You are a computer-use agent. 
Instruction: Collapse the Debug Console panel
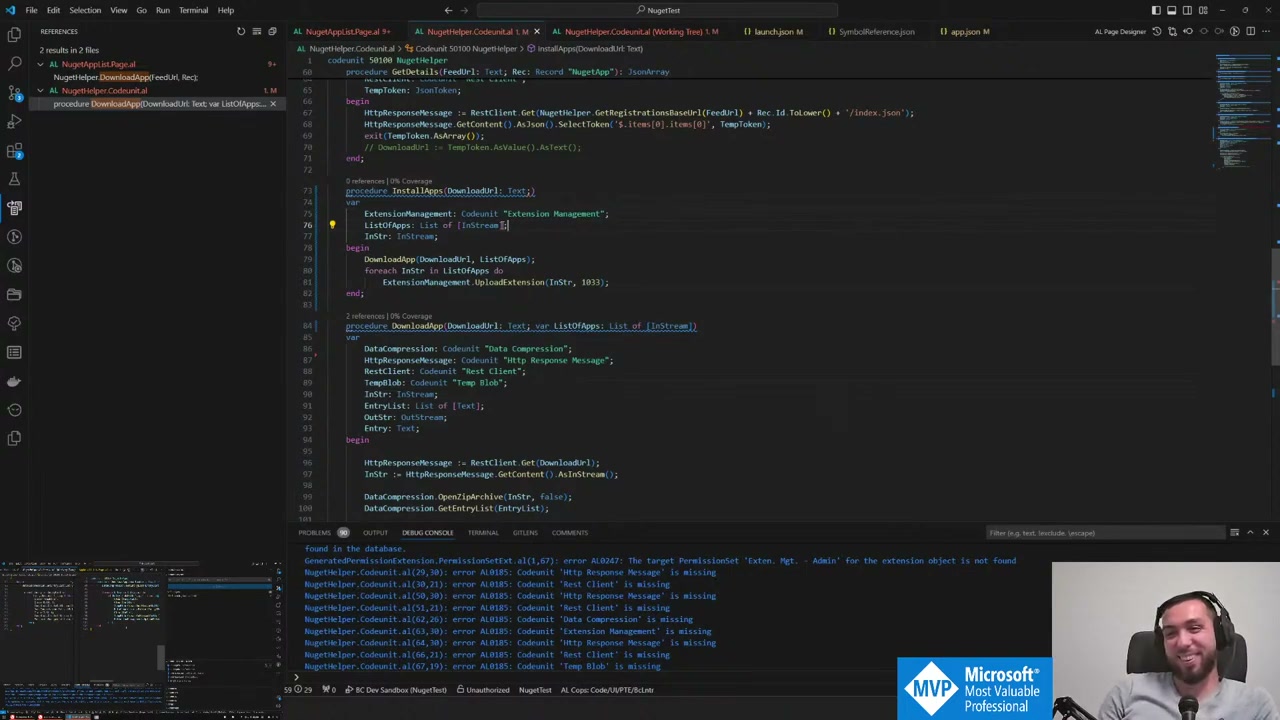point(1250,532)
